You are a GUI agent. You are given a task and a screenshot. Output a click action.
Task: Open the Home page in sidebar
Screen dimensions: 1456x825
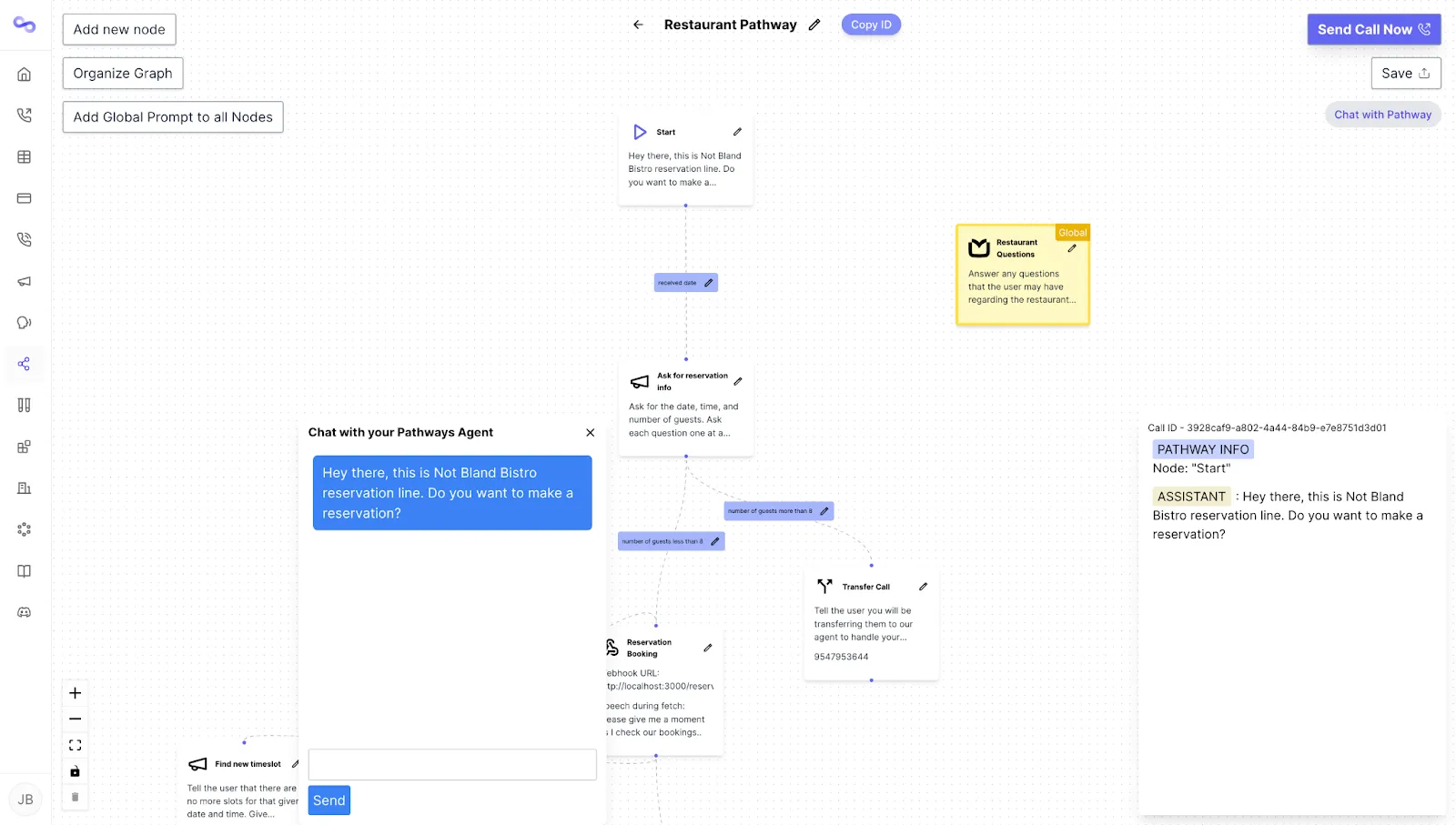pos(25,75)
